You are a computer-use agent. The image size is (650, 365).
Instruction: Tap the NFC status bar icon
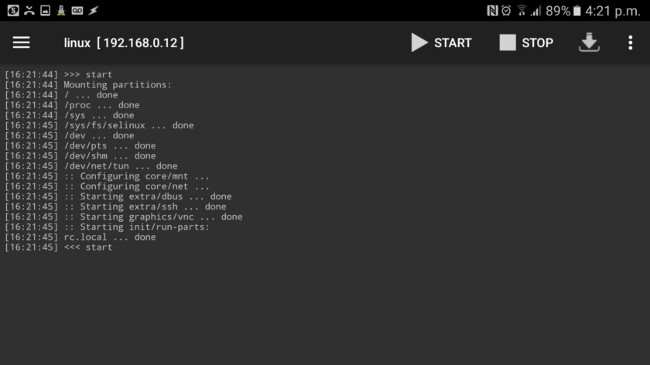(x=492, y=10)
